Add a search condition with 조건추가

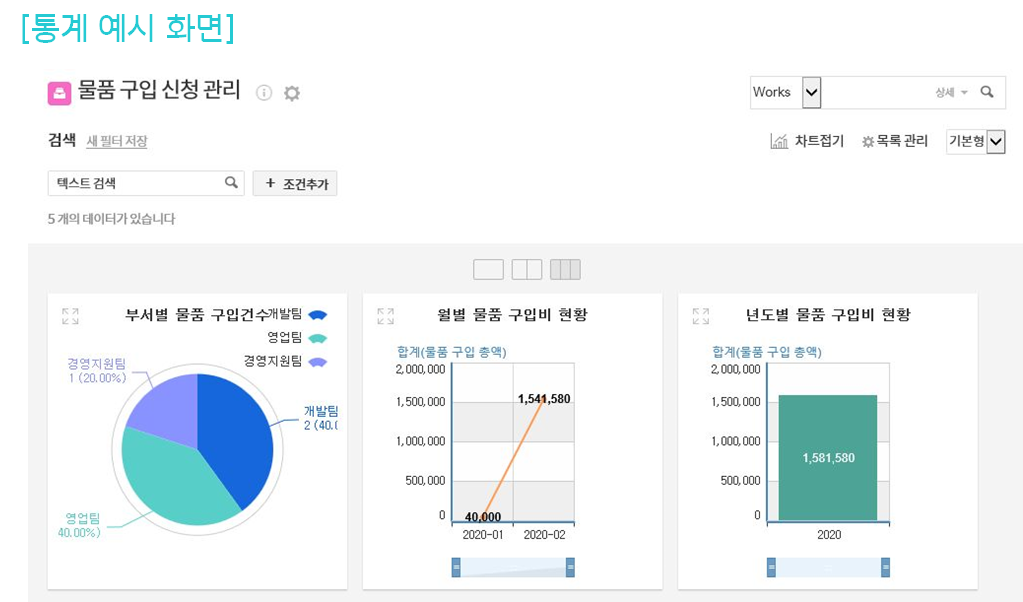coord(295,184)
